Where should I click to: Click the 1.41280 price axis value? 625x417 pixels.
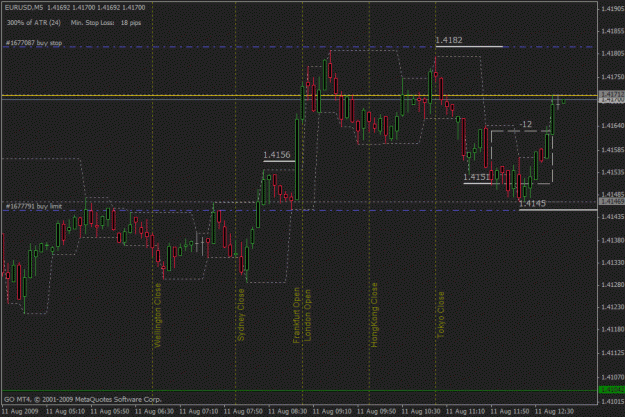tap(613, 285)
